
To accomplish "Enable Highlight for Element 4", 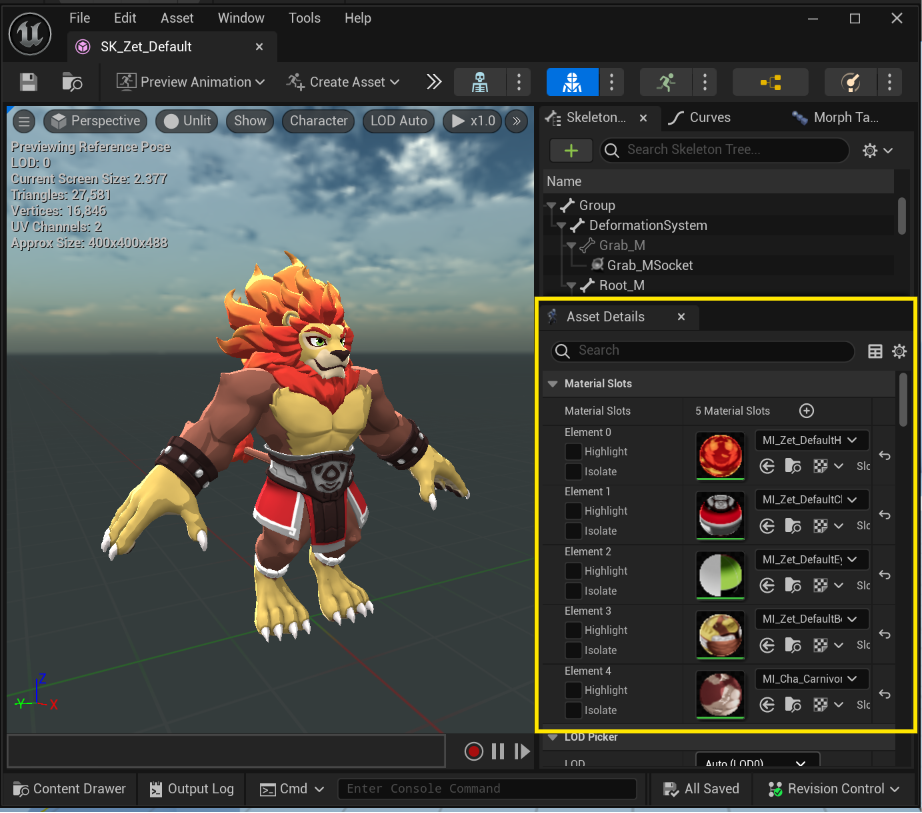I will coord(573,690).
